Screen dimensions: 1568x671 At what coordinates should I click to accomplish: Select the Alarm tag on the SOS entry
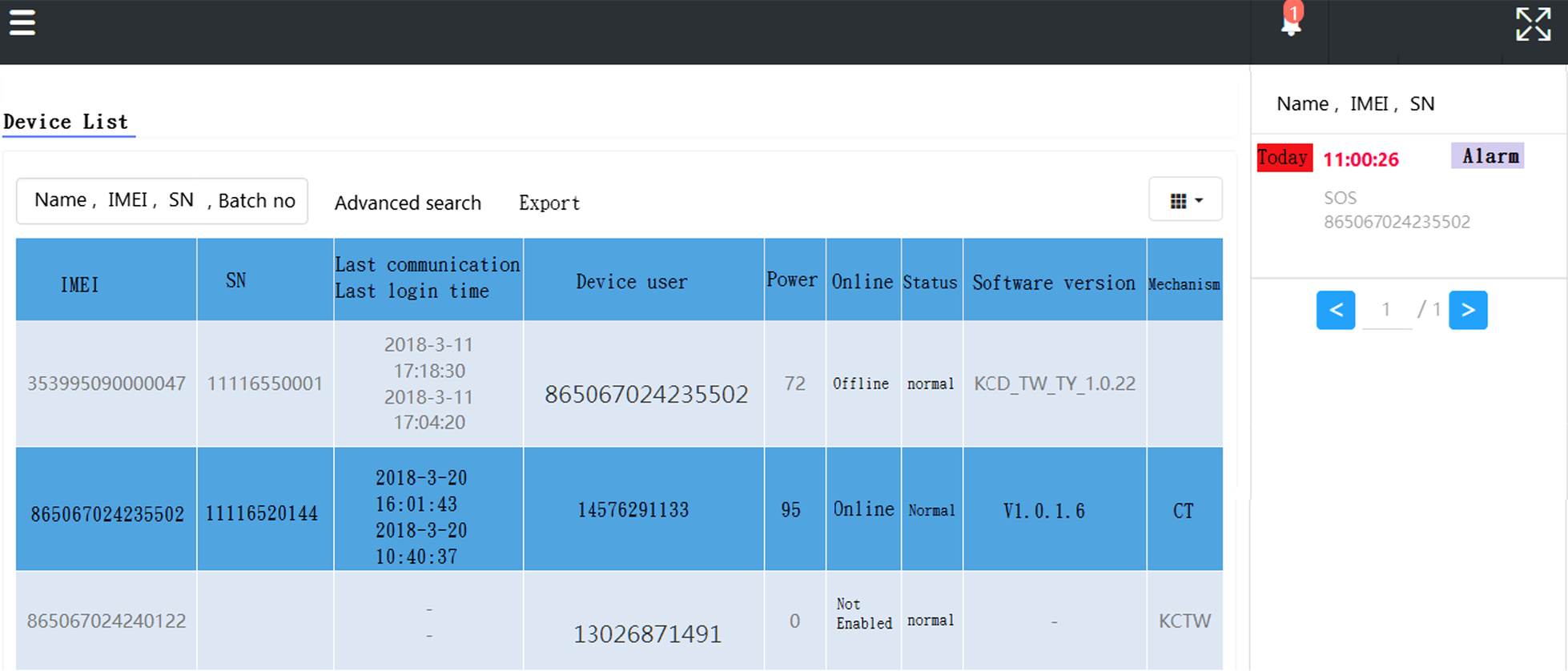(1488, 156)
